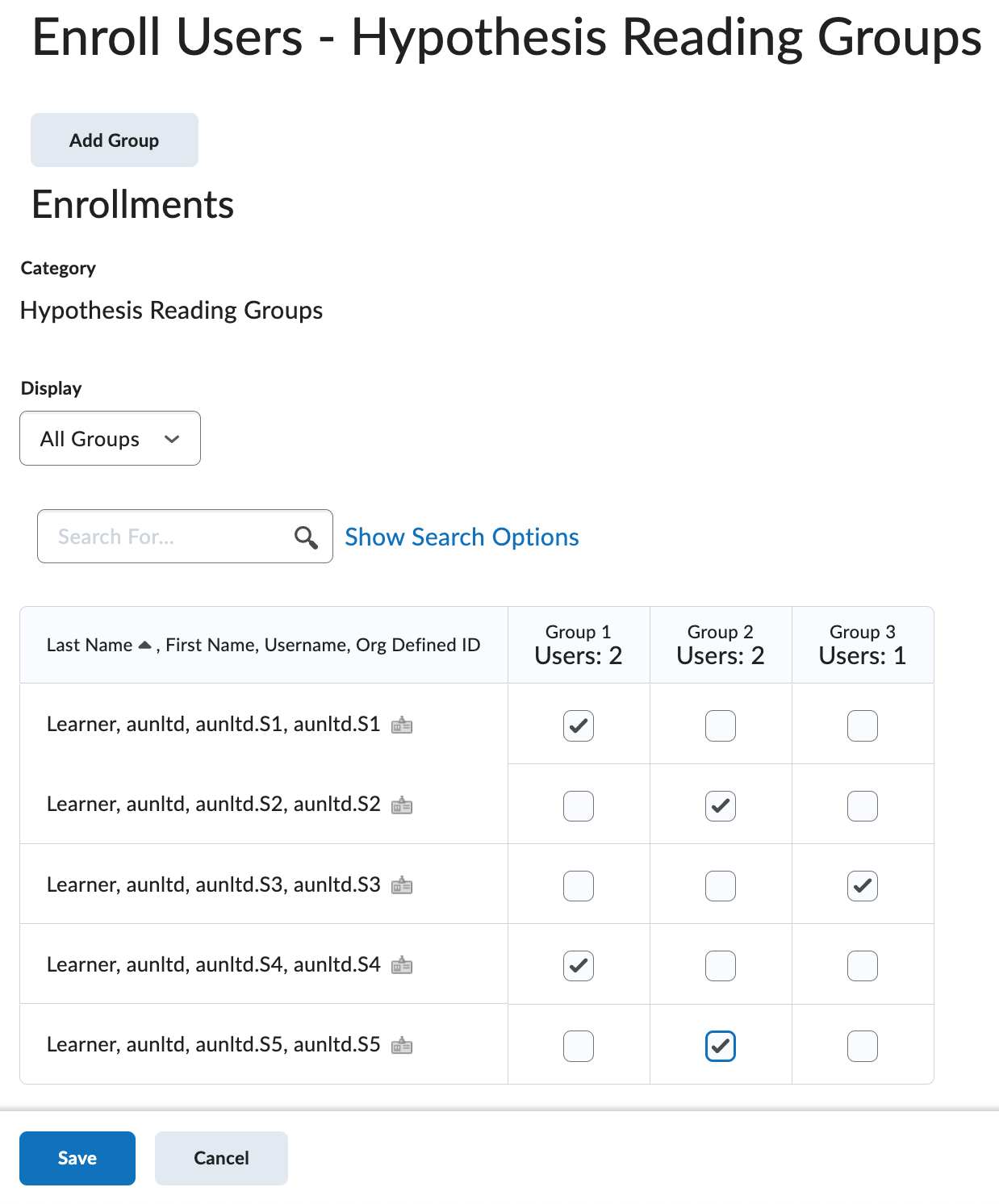Toggle Group 1 checkbox for aunltd.S4
The height and width of the screenshot is (1204, 999).
(578, 965)
